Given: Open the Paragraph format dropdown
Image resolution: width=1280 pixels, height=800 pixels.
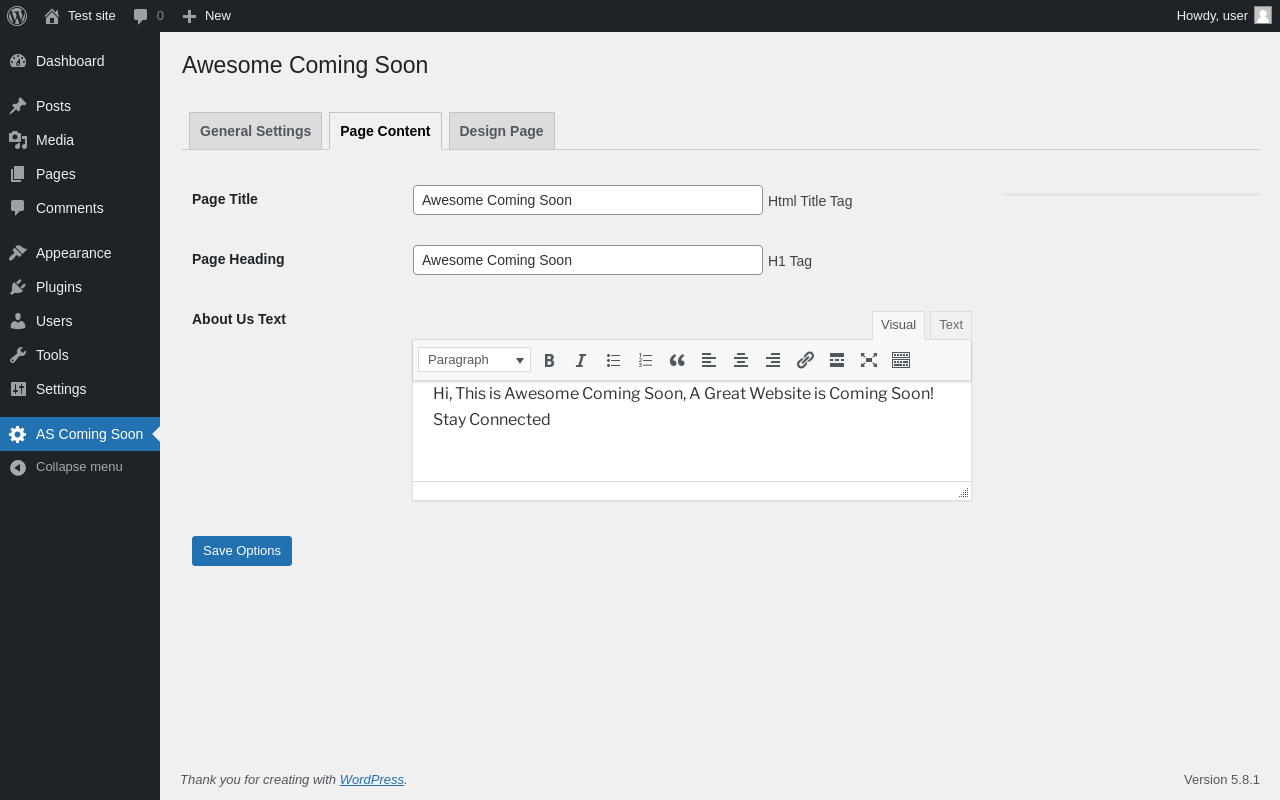Looking at the screenshot, I should point(475,360).
